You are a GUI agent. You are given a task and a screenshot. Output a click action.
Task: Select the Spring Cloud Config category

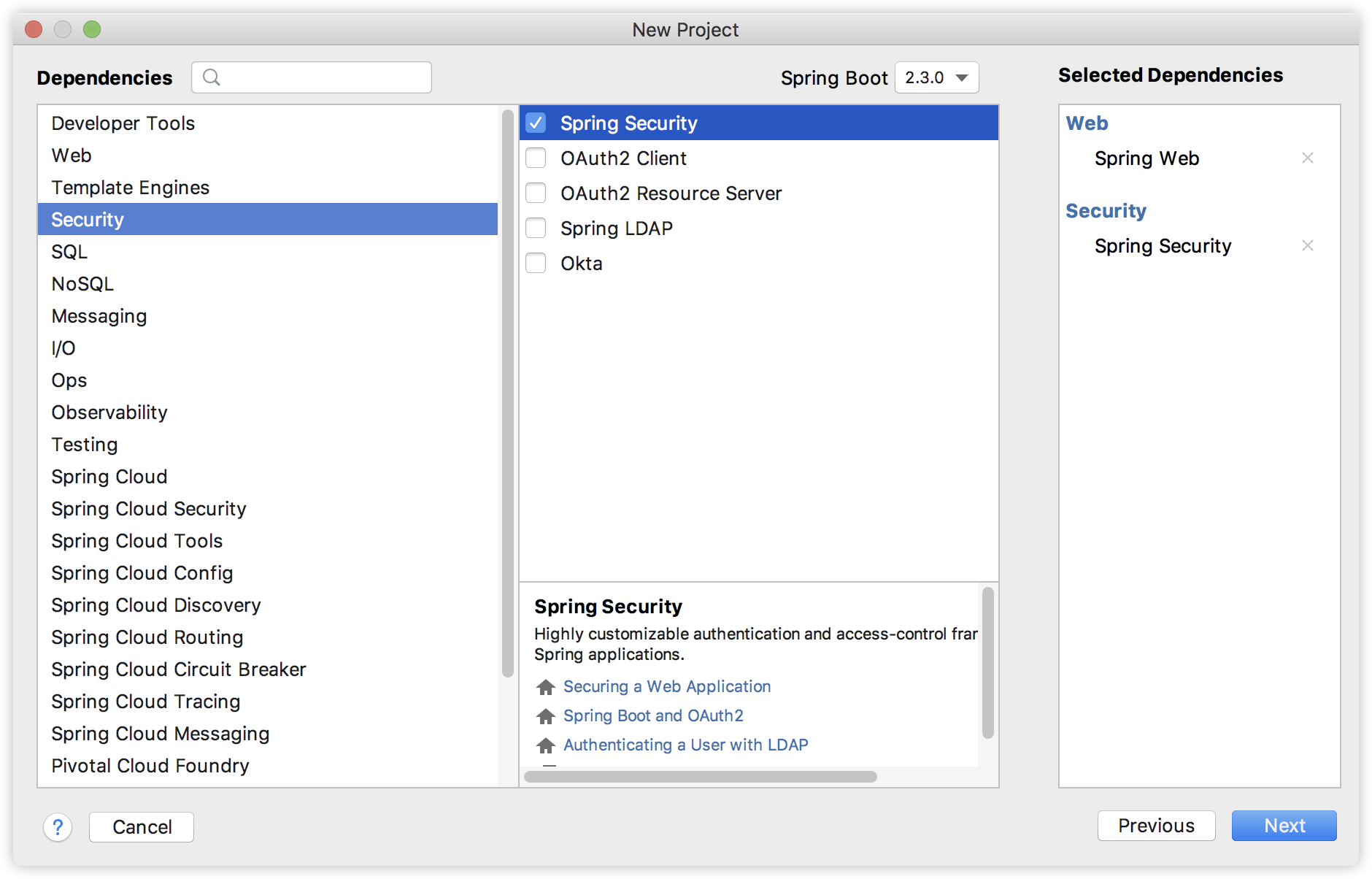142,573
